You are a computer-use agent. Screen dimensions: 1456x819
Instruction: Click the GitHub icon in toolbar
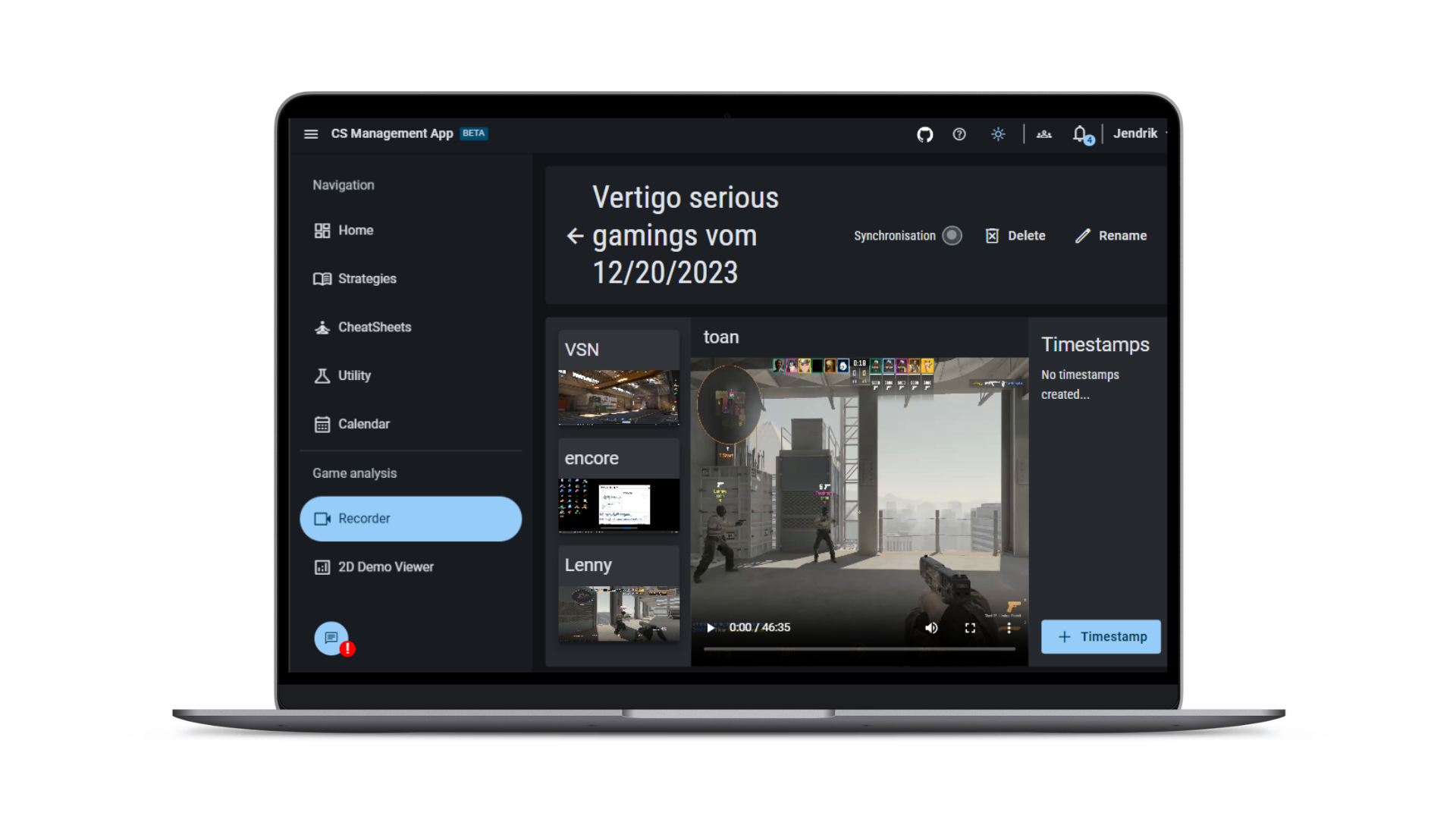pos(925,133)
